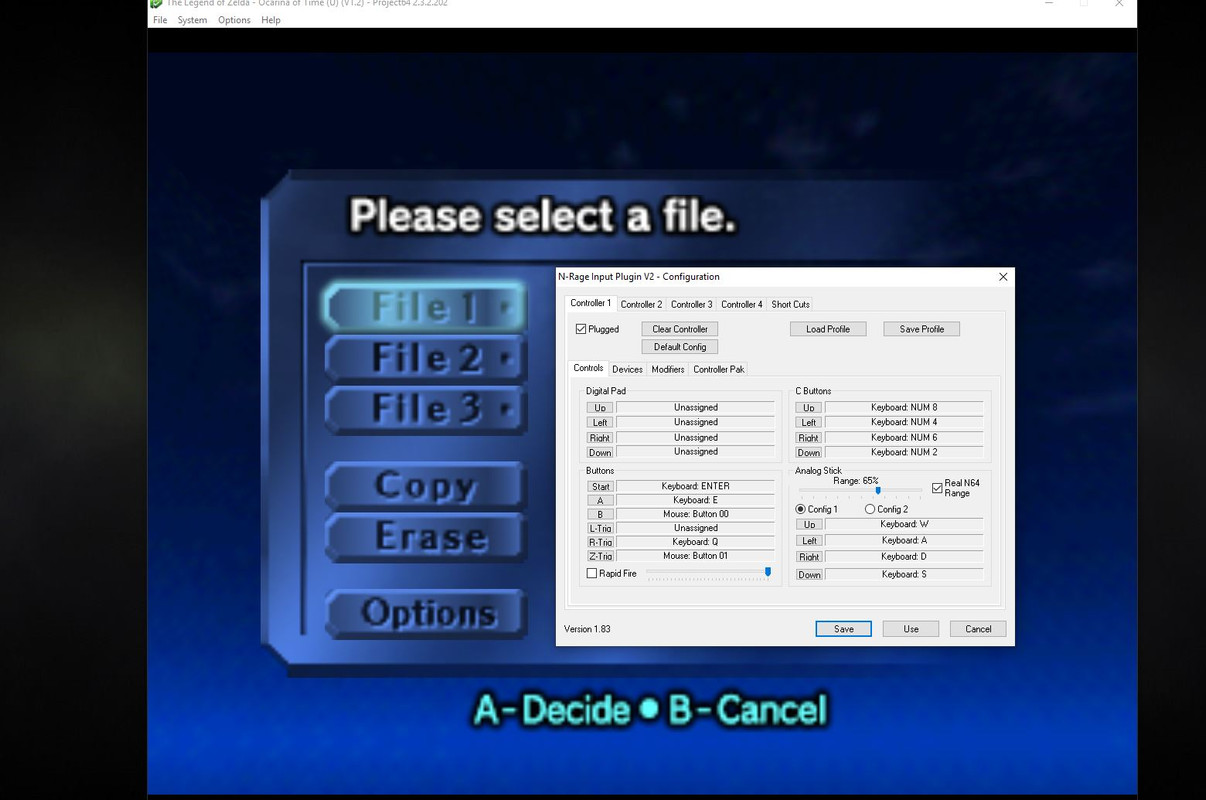Assign the C Buttons Up mapping
This screenshot has height=800, width=1206.
point(809,408)
